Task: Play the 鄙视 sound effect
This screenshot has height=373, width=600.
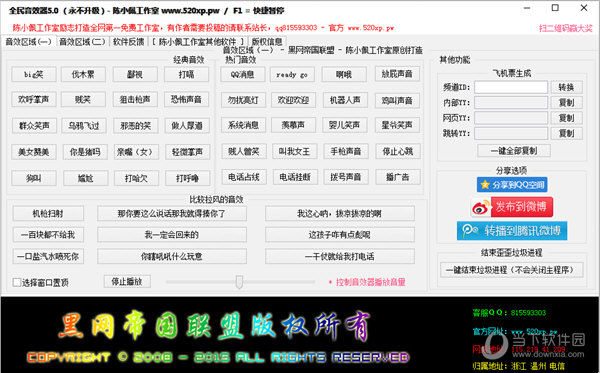Action: (x=135, y=74)
